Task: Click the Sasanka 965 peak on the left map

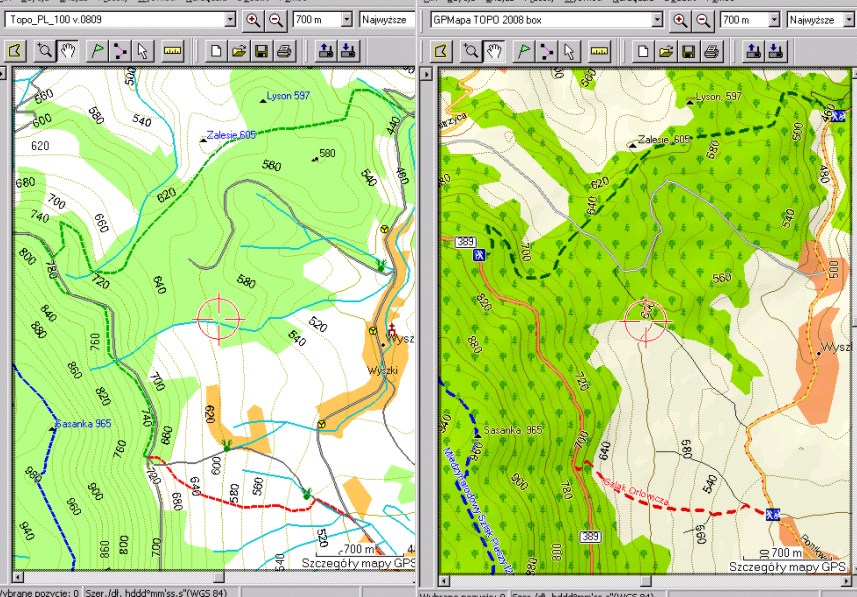Action: pos(52,429)
